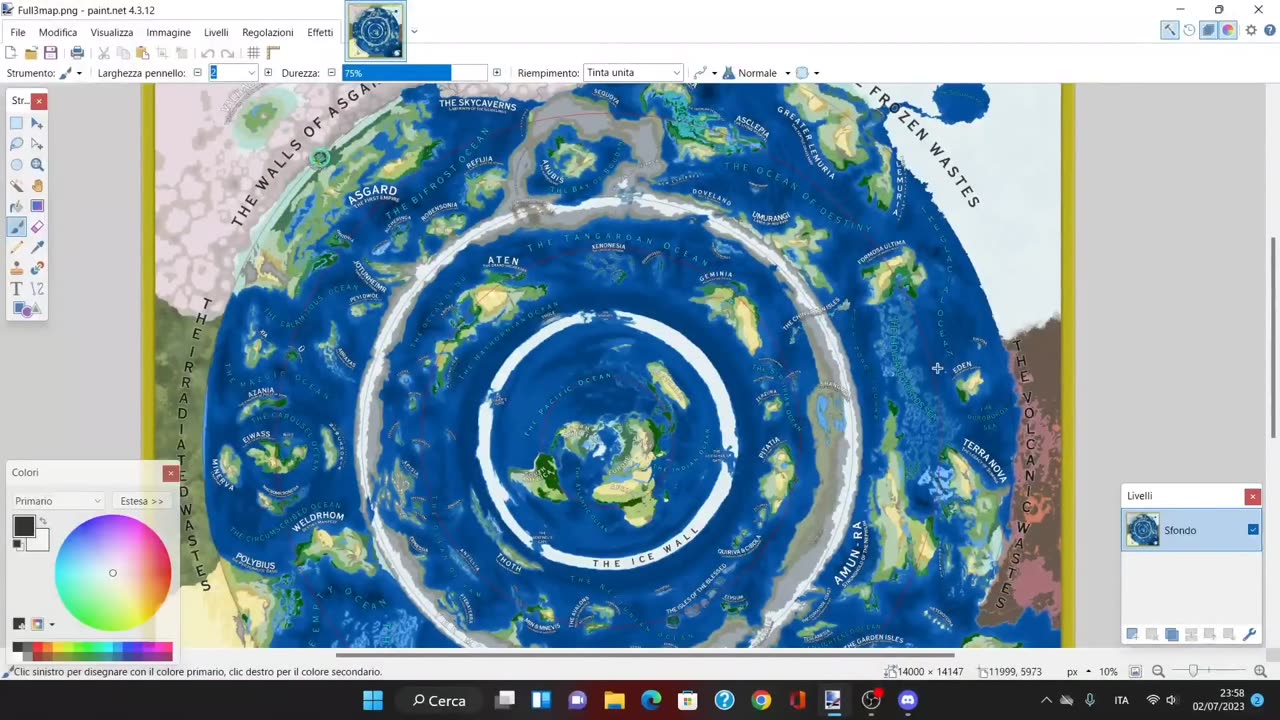The width and height of the screenshot is (1280, 720).
Task: Toggle the Layers window button
Action: (1208, 30)
